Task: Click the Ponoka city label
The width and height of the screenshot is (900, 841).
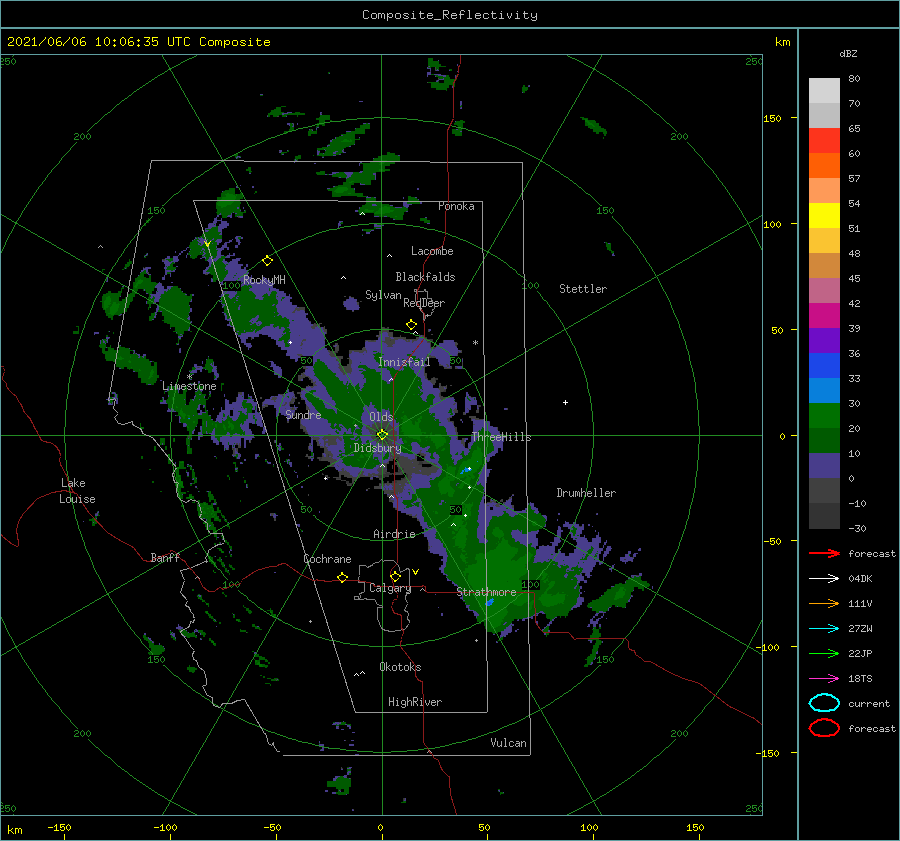Action: tap(456, 206)
